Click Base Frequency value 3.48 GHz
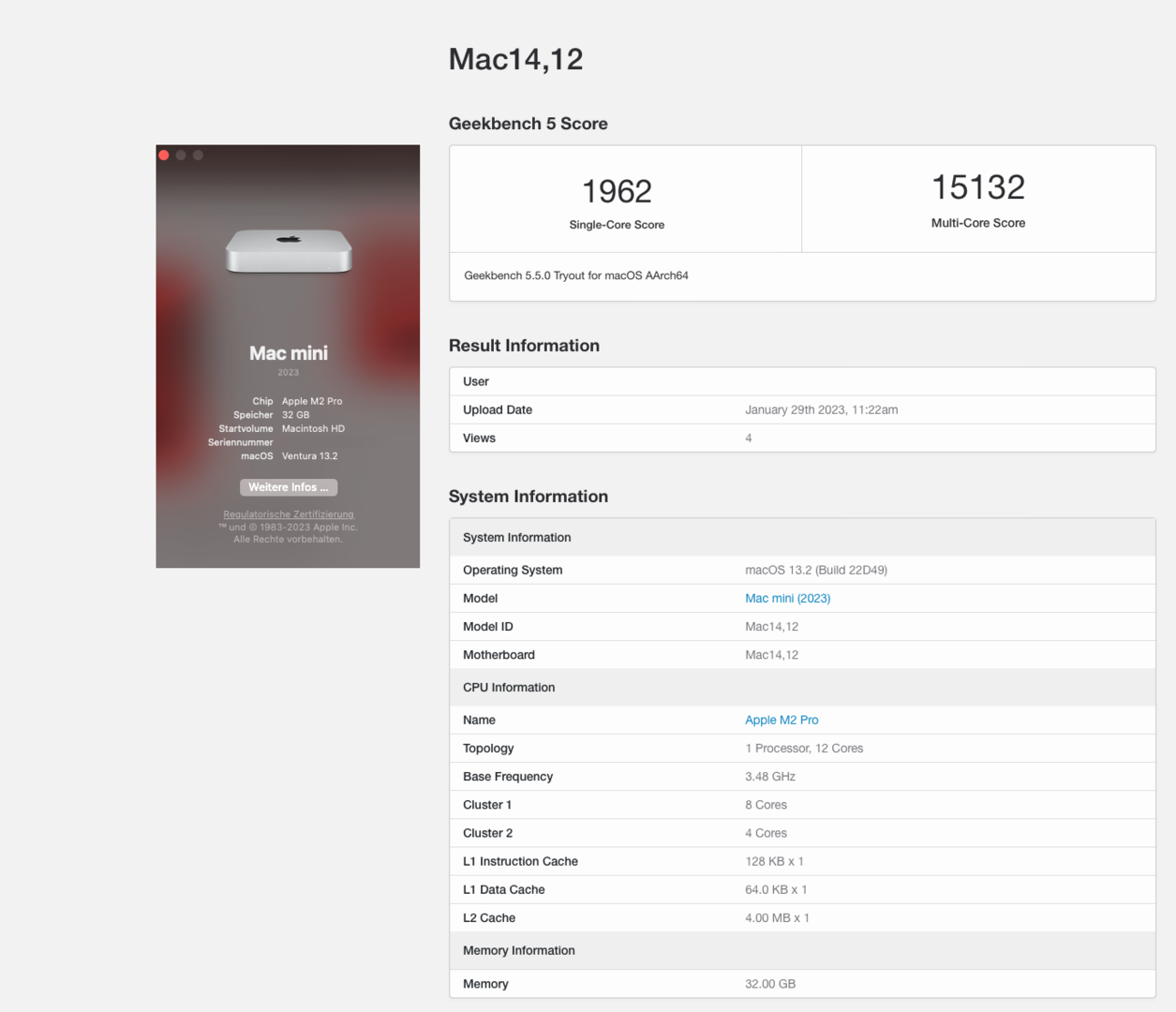Image resolution: width=1176 pixels, height=1012 pixels. 770,777
